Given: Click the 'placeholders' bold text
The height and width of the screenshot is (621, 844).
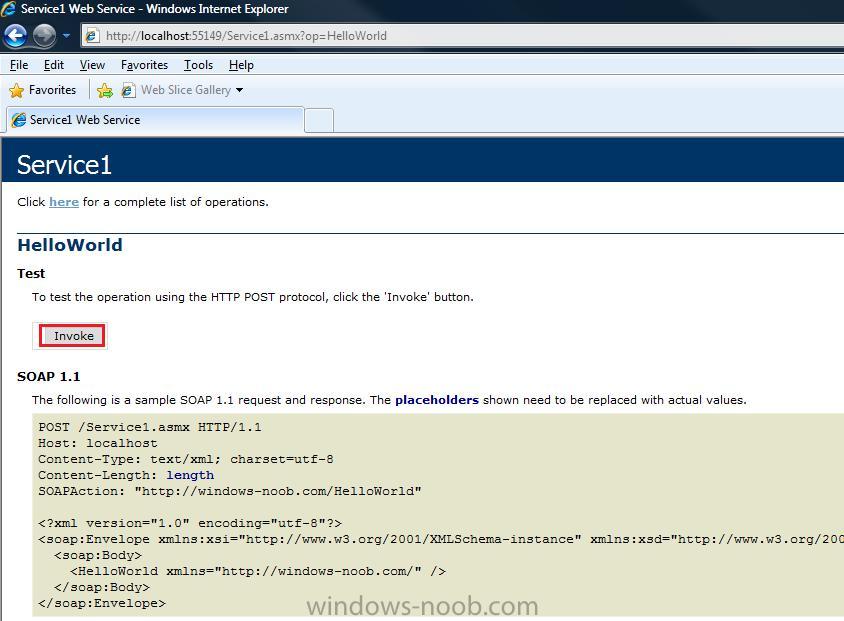Looking at the screenshot, I should tap(437, 400).
